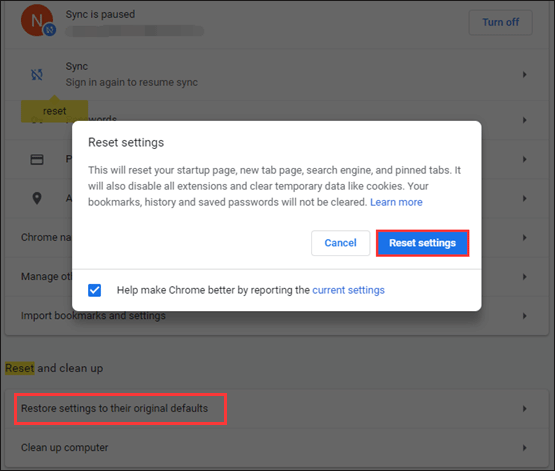This screenshot has width=555, height=471.
Task: Open the Clean up computer option
Action: (x=276, y=448)
